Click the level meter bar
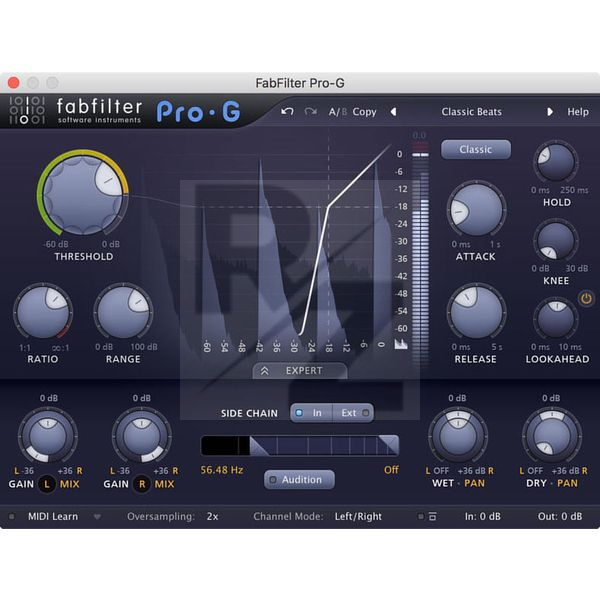 [420, 253]
